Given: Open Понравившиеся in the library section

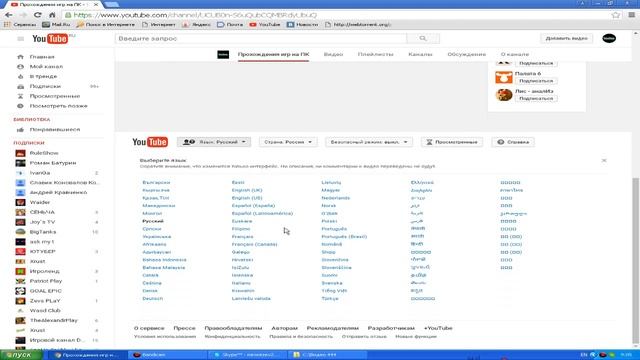Looking at the screenshot, I should coord(55,129).
